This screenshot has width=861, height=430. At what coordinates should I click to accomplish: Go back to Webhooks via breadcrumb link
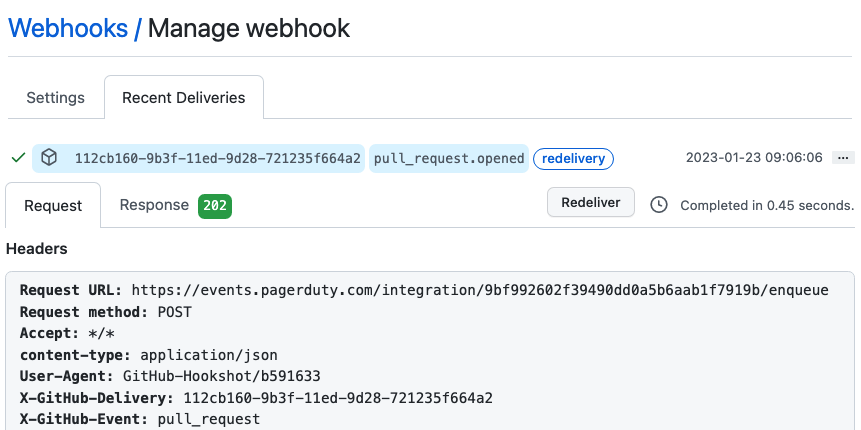coord(67,28)
